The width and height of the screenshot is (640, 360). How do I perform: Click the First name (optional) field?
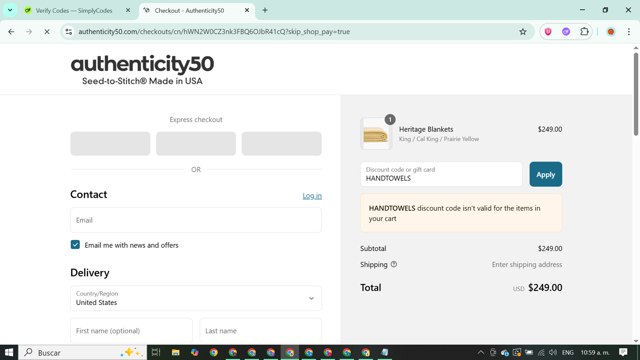[131, 330]
